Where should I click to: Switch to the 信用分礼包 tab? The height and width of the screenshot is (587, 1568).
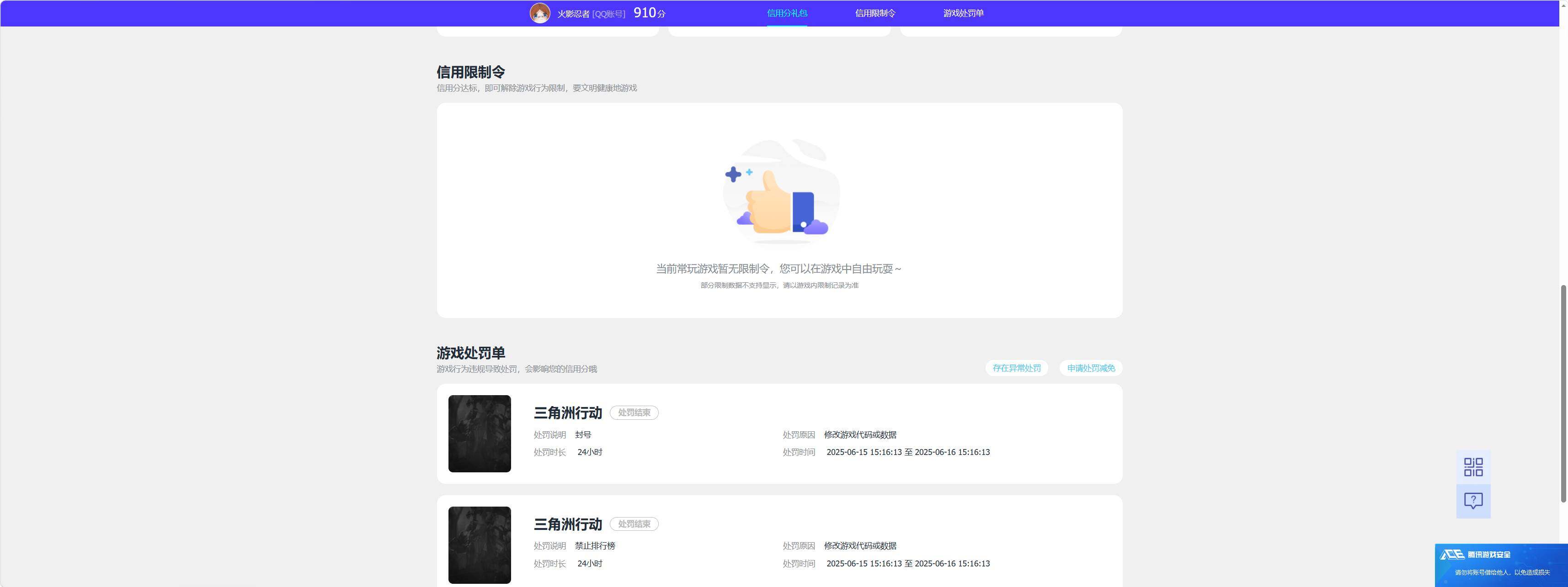click(786, 13)
